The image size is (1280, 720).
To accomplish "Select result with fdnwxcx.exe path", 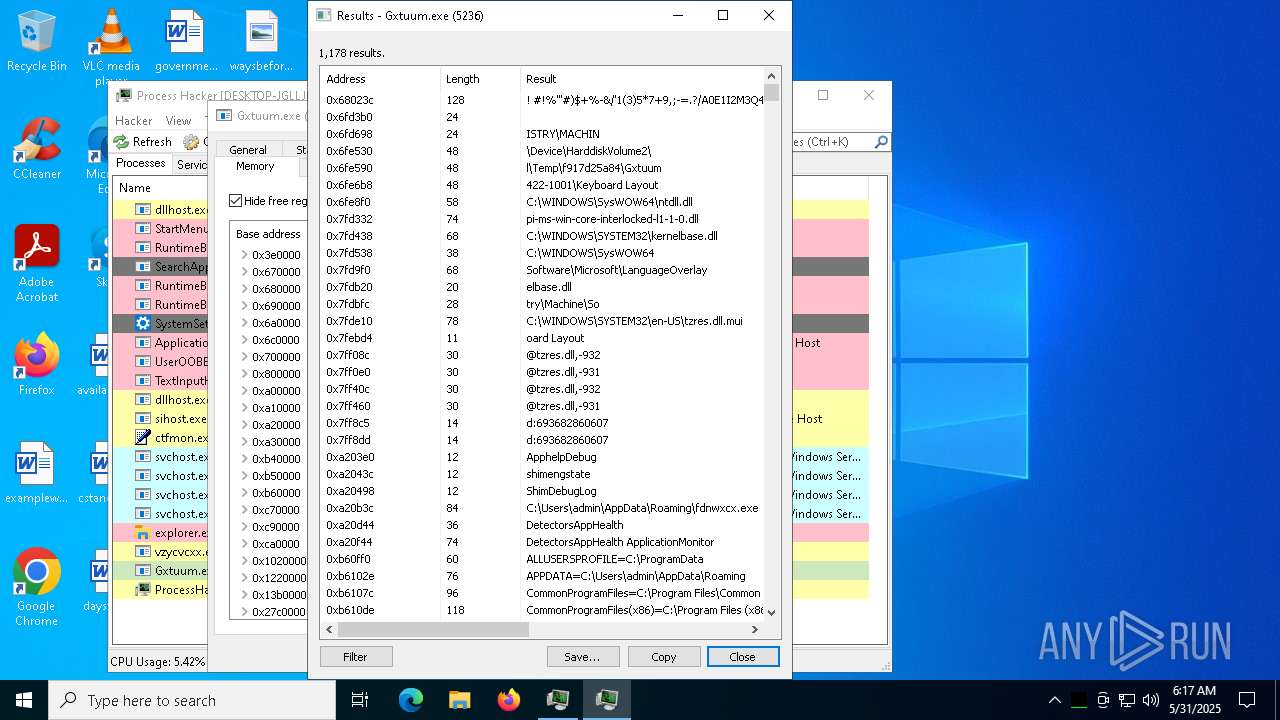I will point(542,508).
